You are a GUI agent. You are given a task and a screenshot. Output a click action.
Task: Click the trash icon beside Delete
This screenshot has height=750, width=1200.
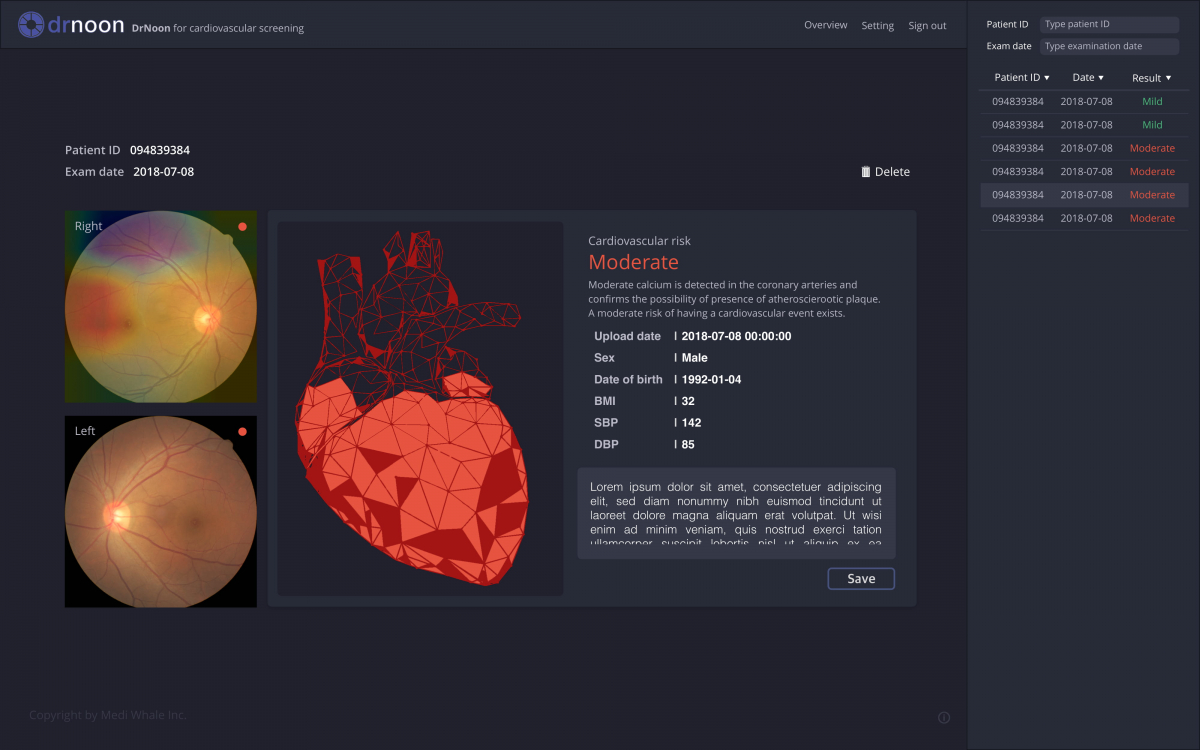[x=866, y=172]
